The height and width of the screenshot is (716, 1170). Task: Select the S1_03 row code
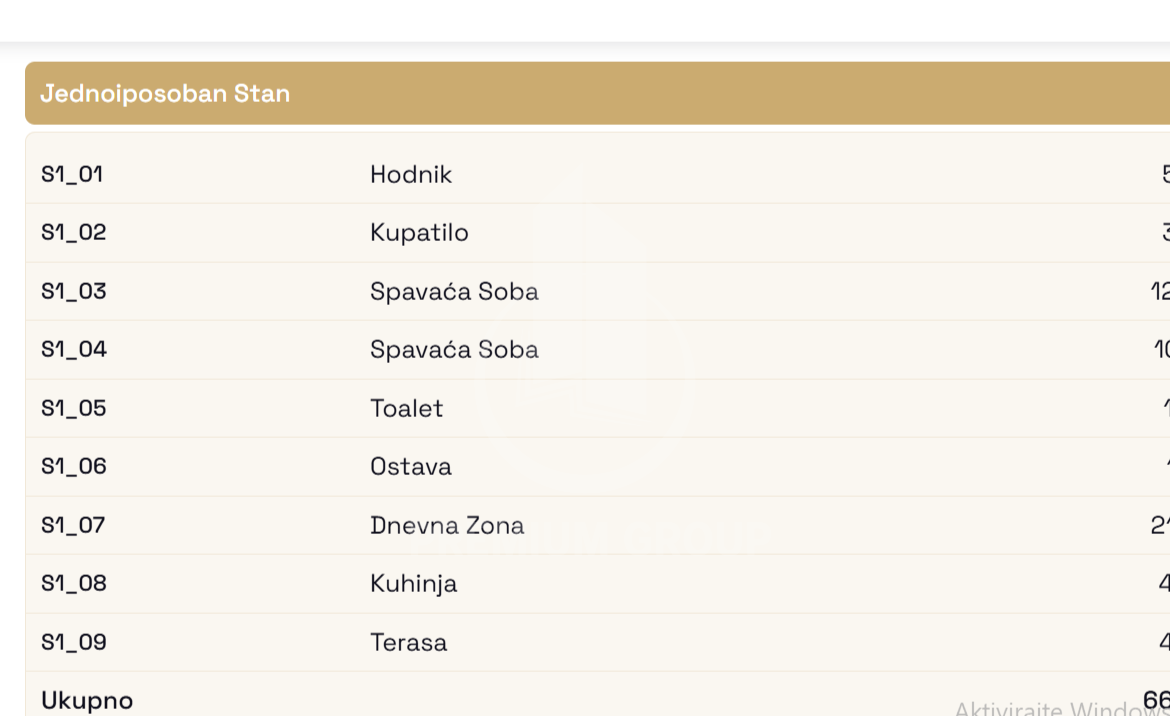(74, 291)
